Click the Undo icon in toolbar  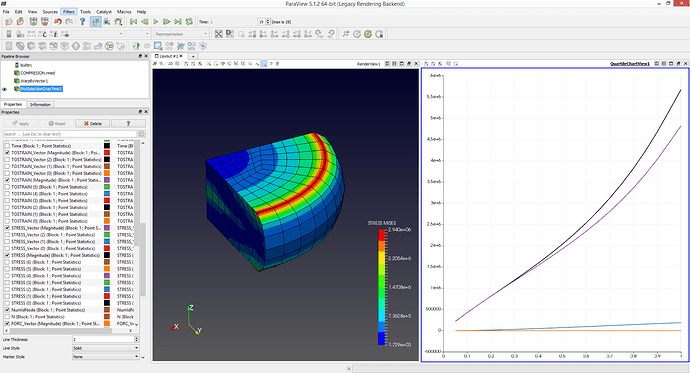(57, 22)
